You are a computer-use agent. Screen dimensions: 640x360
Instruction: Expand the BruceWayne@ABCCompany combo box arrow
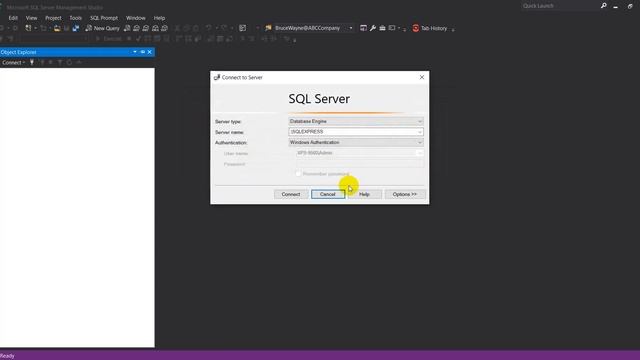pyautogui.click(x=351, y=28)
